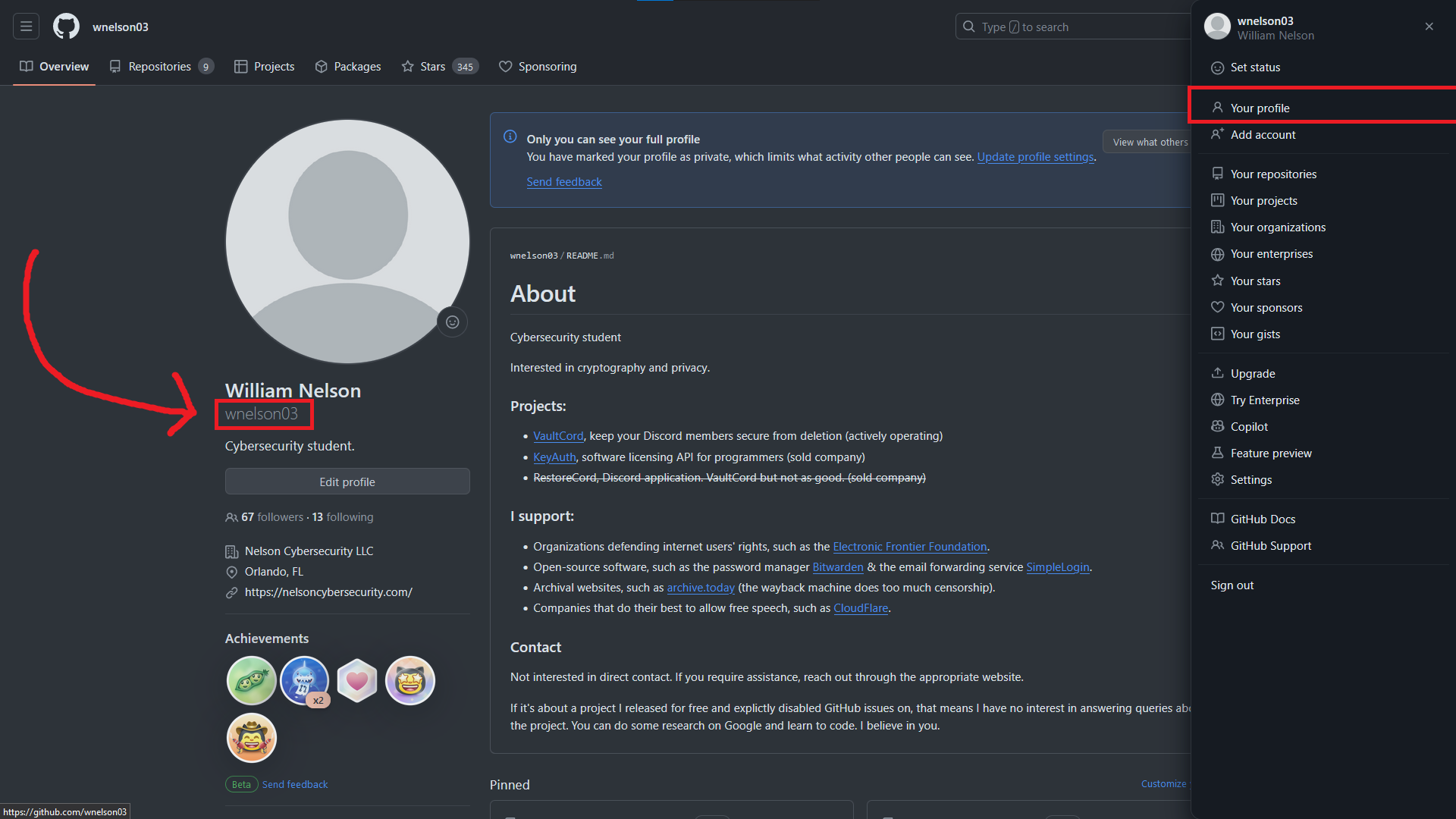Open the Packages tab

click(x=348, y=67)
